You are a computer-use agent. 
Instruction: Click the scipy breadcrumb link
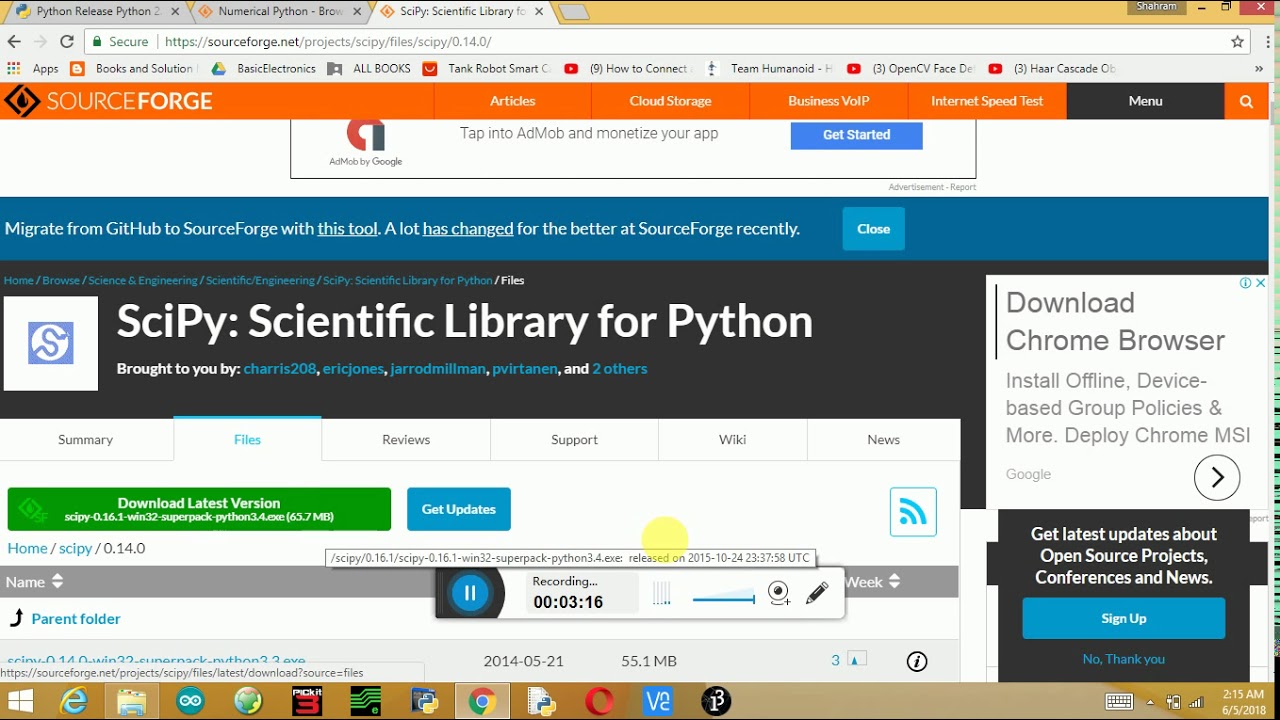[x=75, y=548]
